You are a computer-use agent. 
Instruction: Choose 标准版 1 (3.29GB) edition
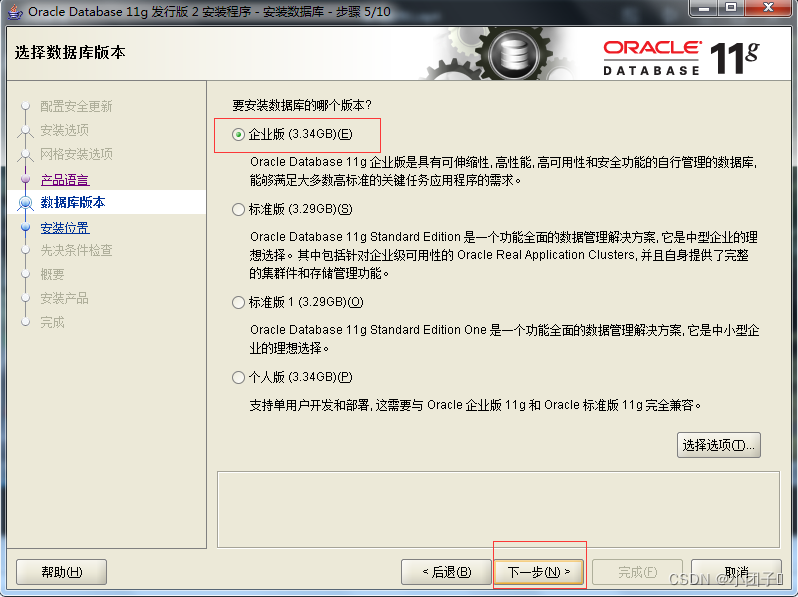(238, 302)
